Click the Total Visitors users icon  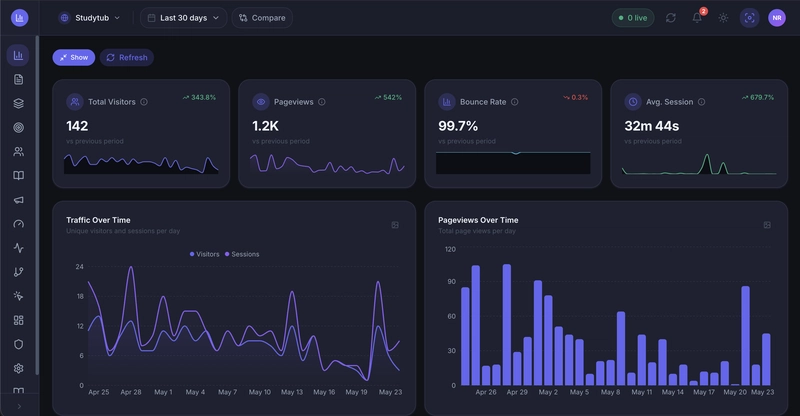point(75,102)
